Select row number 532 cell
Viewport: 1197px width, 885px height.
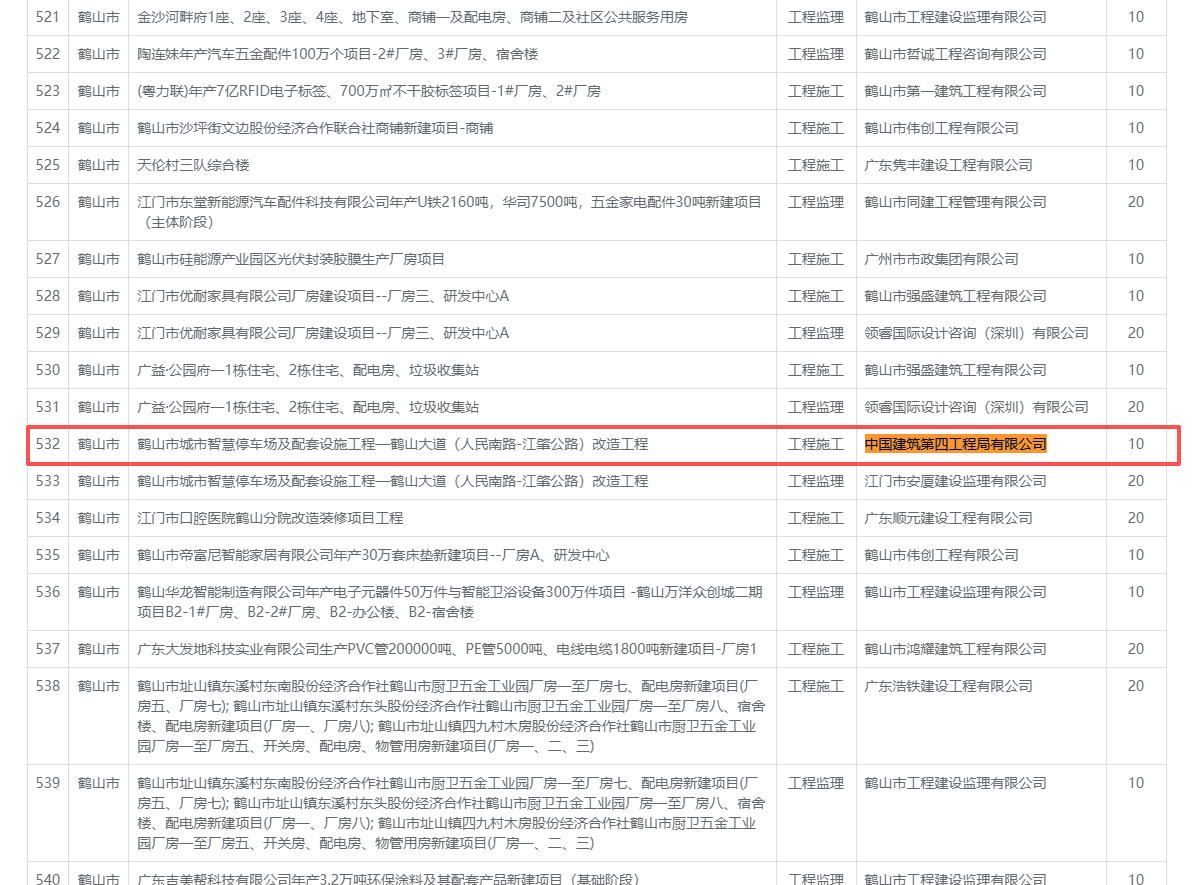point(48,444)
